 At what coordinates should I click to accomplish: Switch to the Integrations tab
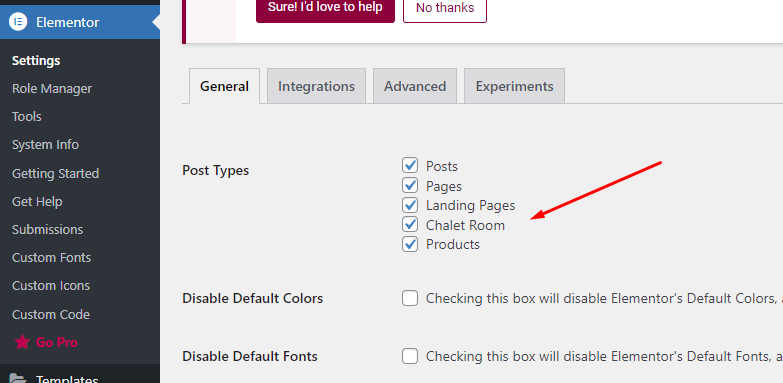[x=317, y=86]
